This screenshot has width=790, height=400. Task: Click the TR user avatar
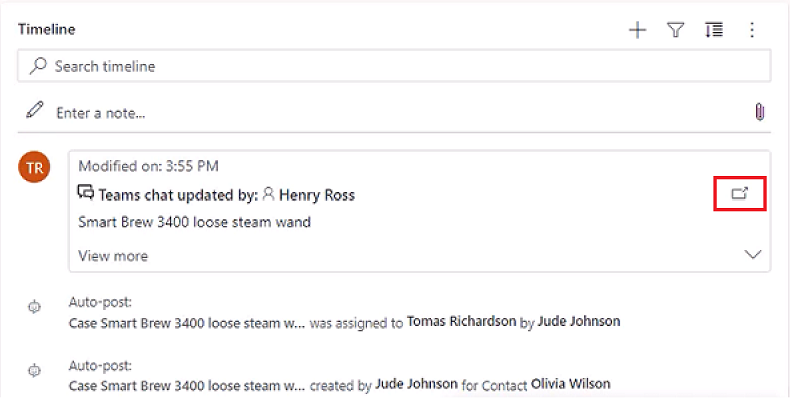point(34,168)
